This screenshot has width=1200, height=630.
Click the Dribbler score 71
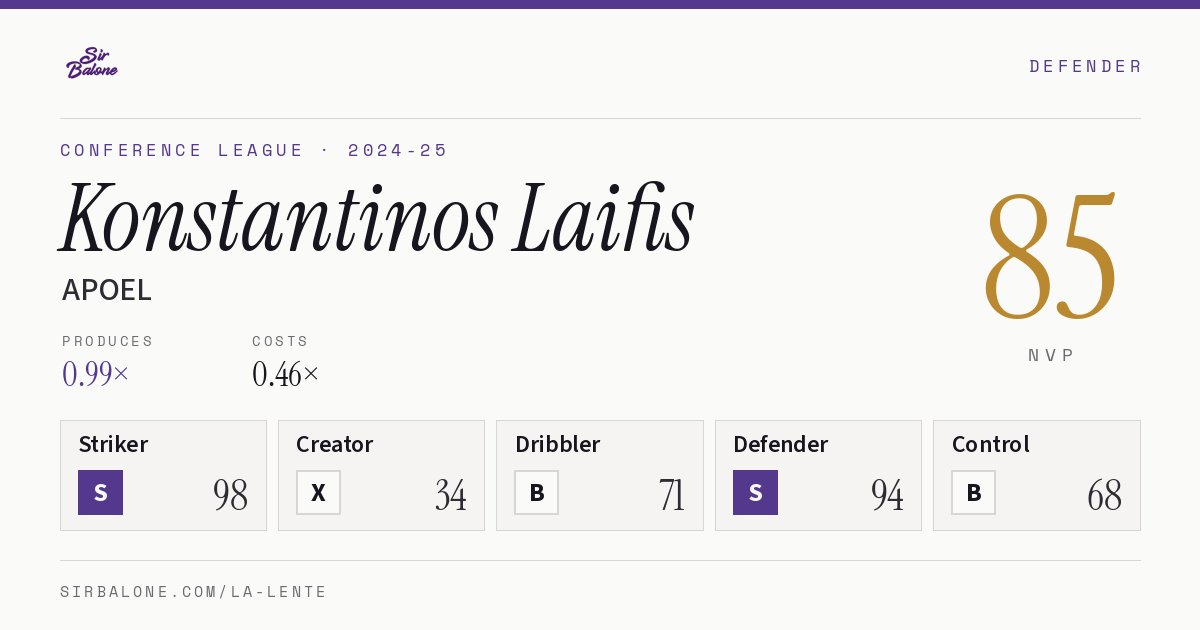[x=671, y=495]
